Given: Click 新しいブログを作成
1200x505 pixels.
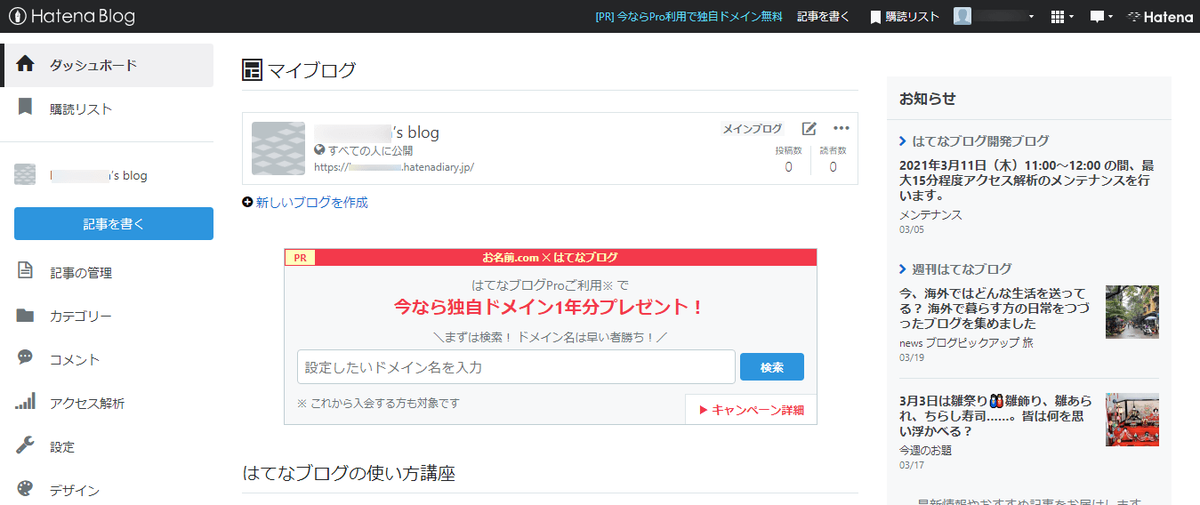Looking at the screenshot, I should pos(305,202).
